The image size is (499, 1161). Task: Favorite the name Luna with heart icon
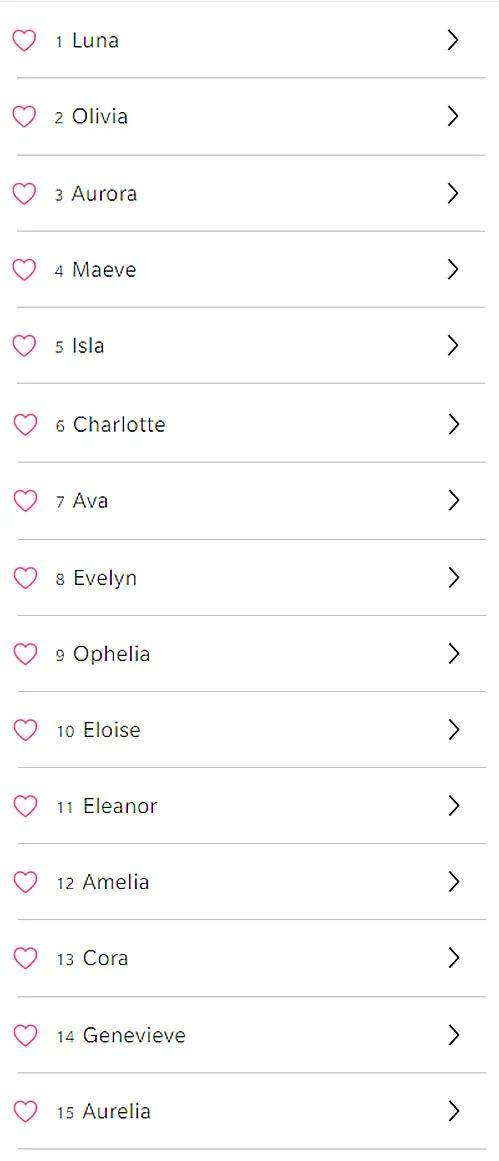click(x=24, y=40)
